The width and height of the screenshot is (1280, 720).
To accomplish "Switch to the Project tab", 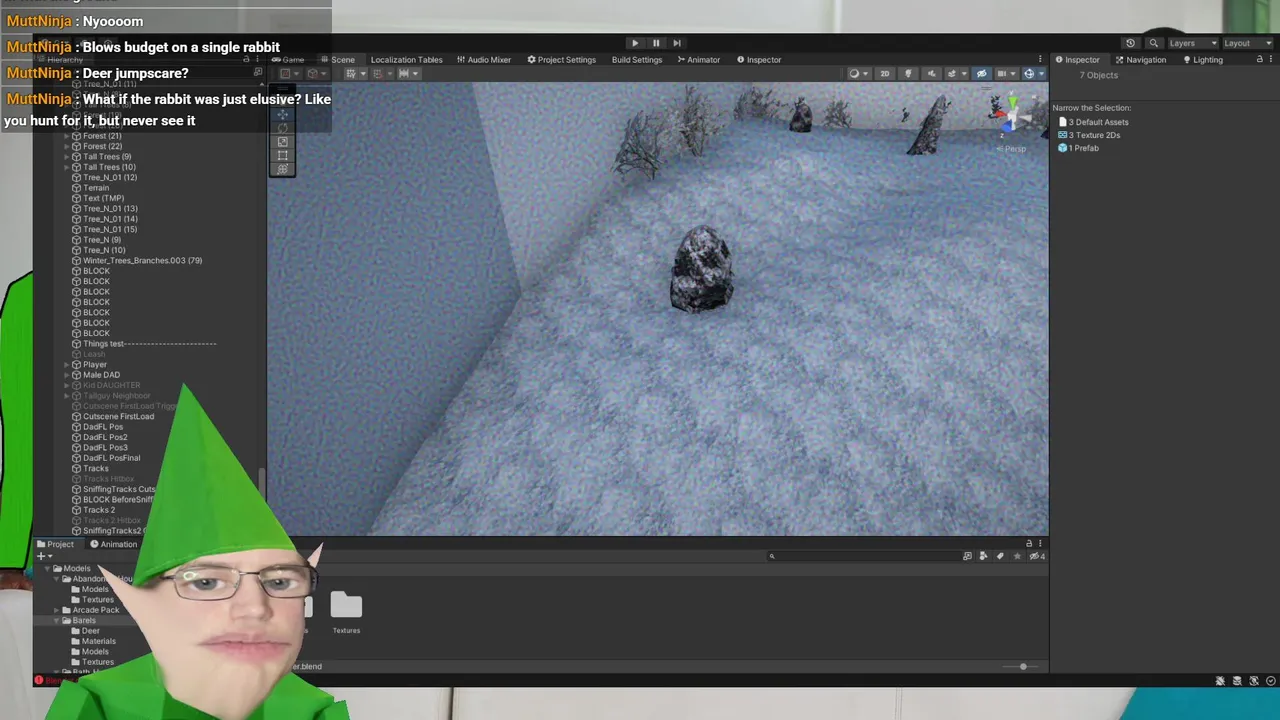I will [55, 544].
